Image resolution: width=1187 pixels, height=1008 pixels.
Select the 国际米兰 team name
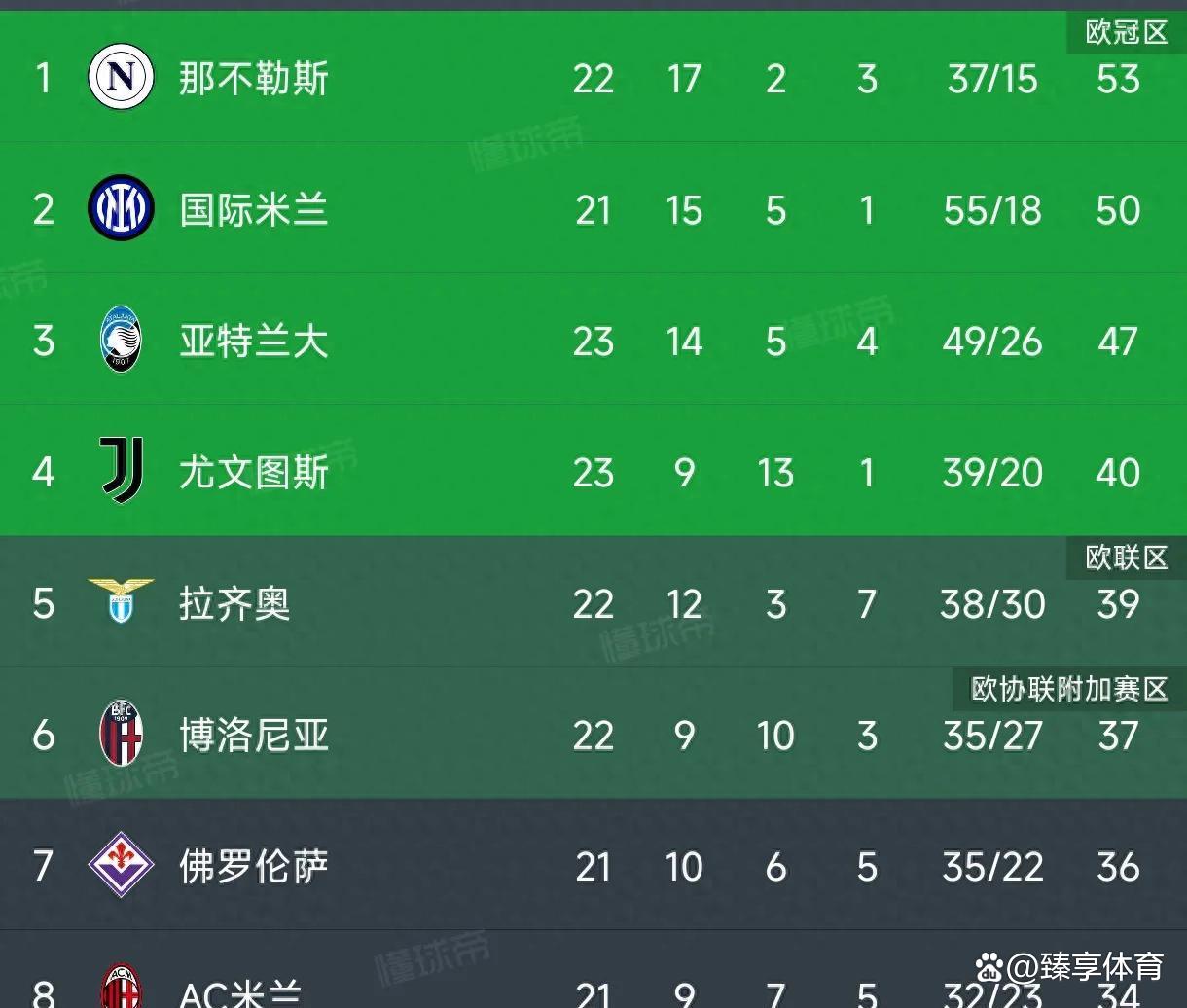coord(254,210)
